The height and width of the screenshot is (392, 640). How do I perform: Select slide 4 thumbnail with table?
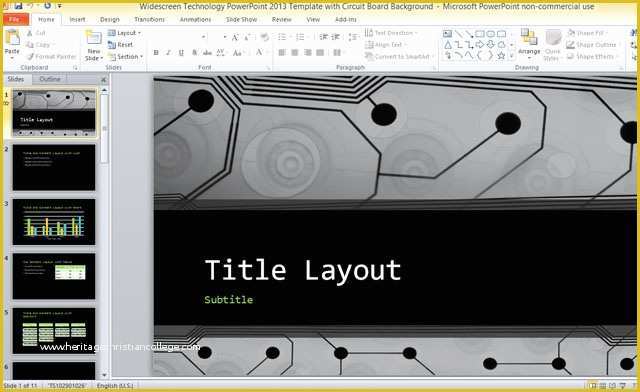(54, 276)
